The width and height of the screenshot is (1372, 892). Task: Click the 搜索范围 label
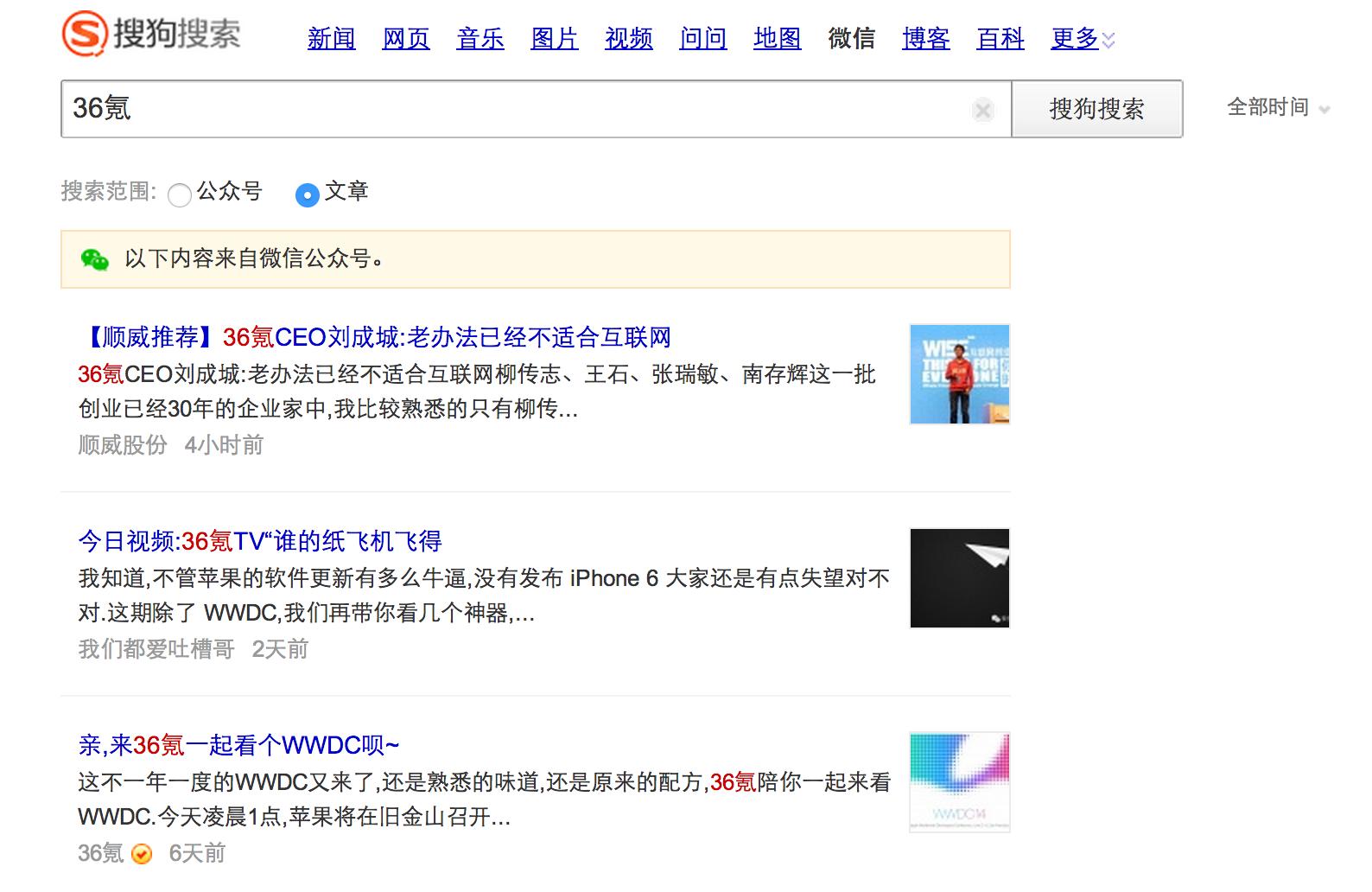point(109,191)
